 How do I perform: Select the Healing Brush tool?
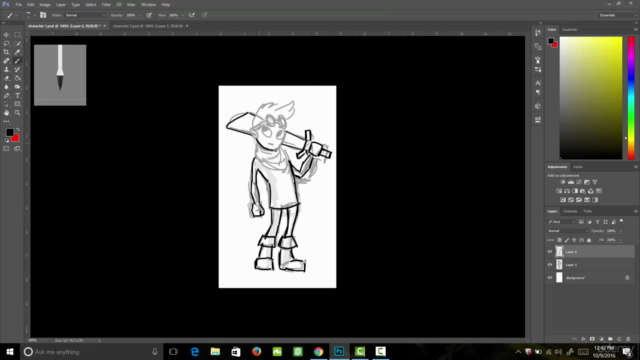[6, 61]
